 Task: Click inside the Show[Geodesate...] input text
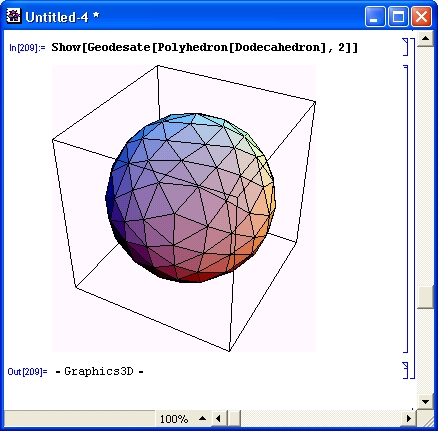click(x=204, y=47)
